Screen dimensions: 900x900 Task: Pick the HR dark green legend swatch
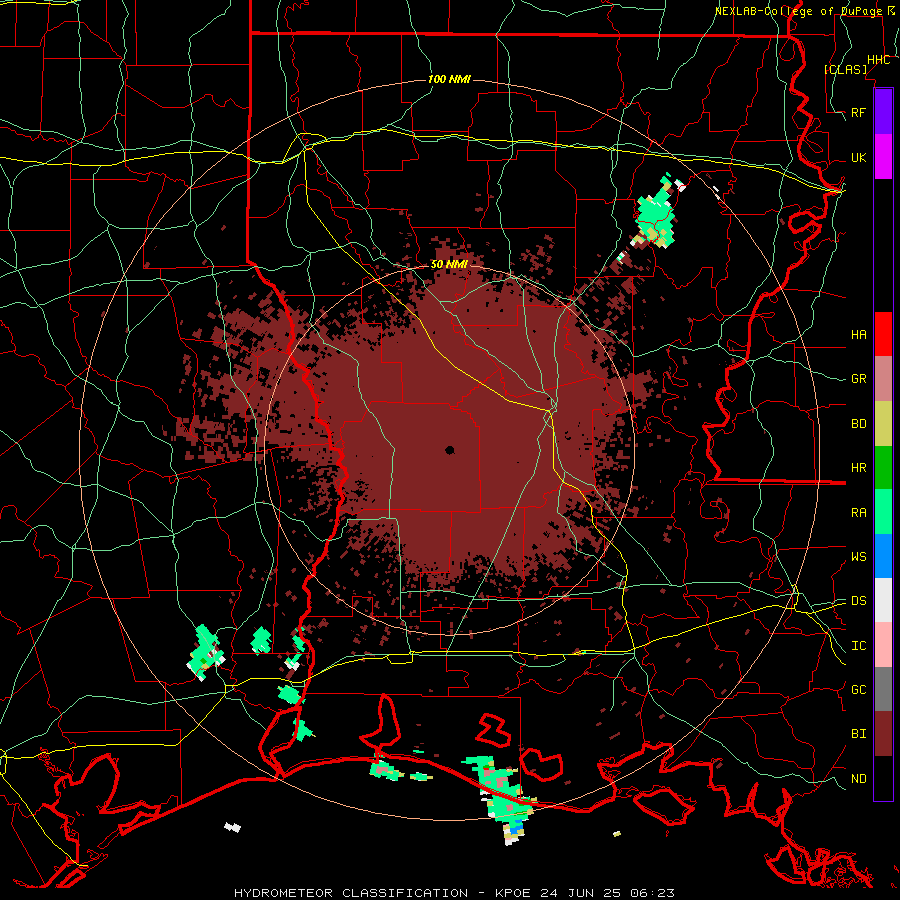tap(883, 468)
